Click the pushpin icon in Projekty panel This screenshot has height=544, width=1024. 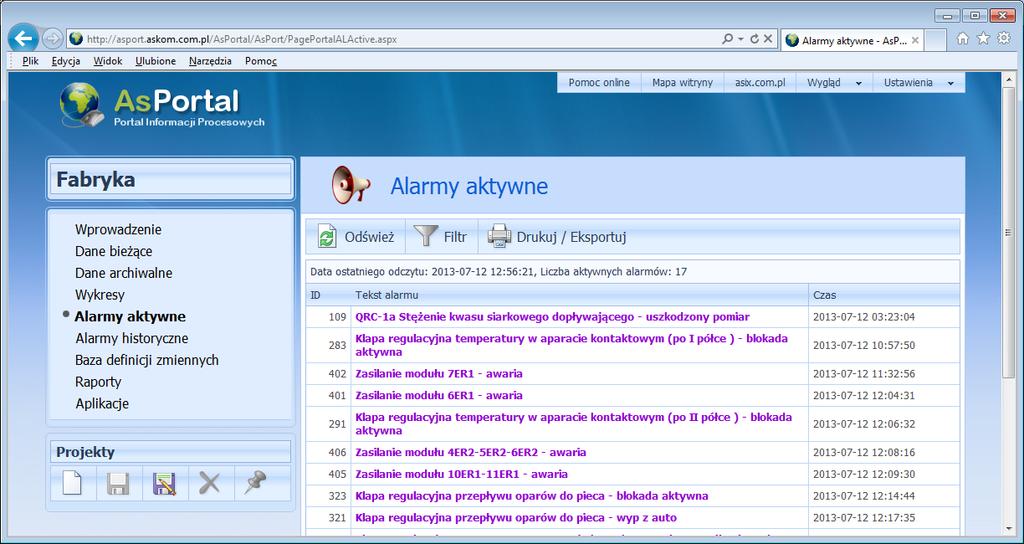tap(255, 483)
